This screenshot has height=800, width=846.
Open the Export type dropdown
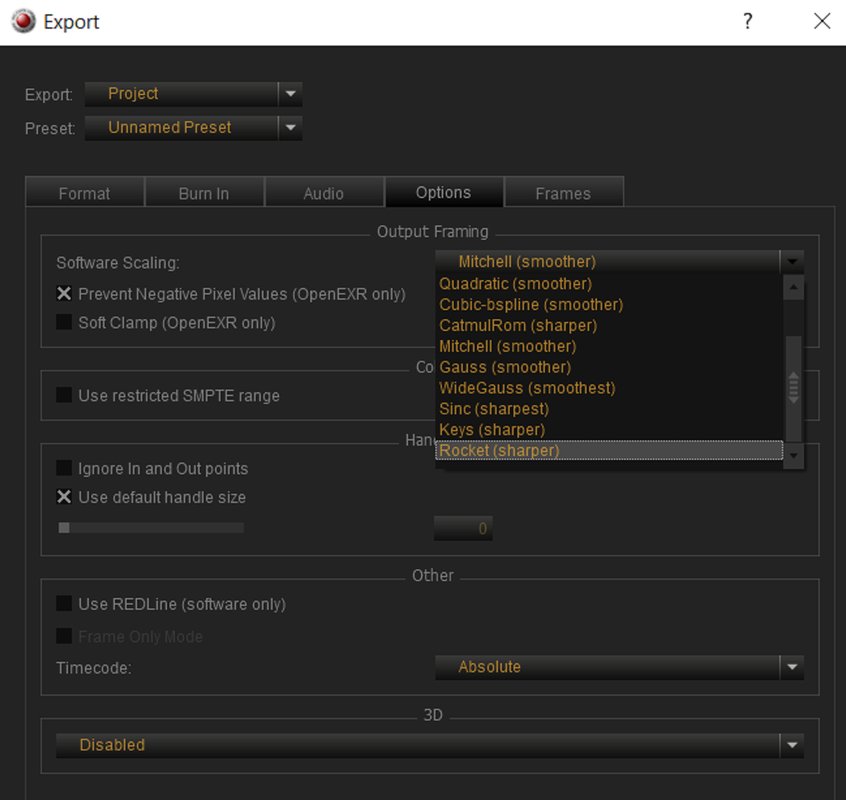[193, 94]
